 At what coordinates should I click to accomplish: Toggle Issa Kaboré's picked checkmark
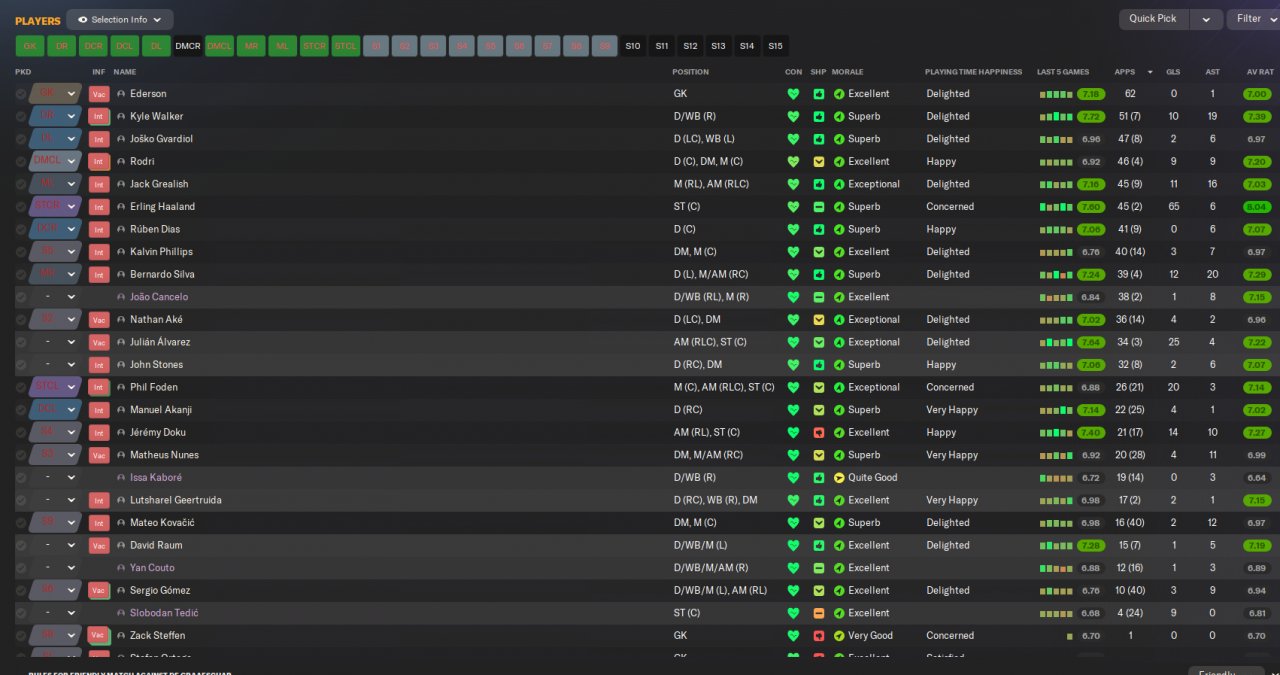20,478
